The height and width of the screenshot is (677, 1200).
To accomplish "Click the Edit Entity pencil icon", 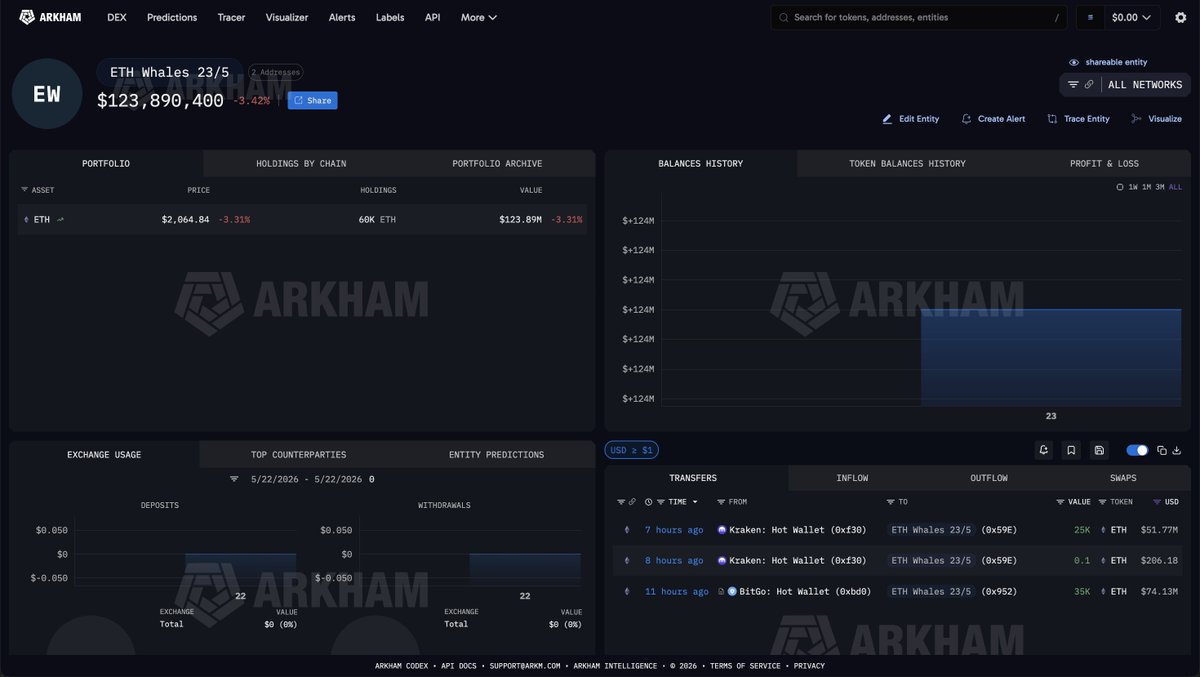I will 887,119.
